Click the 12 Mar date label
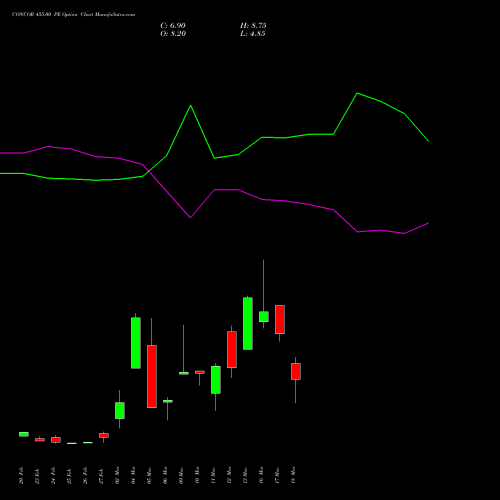500x500 pixels. tap(229, 475)
